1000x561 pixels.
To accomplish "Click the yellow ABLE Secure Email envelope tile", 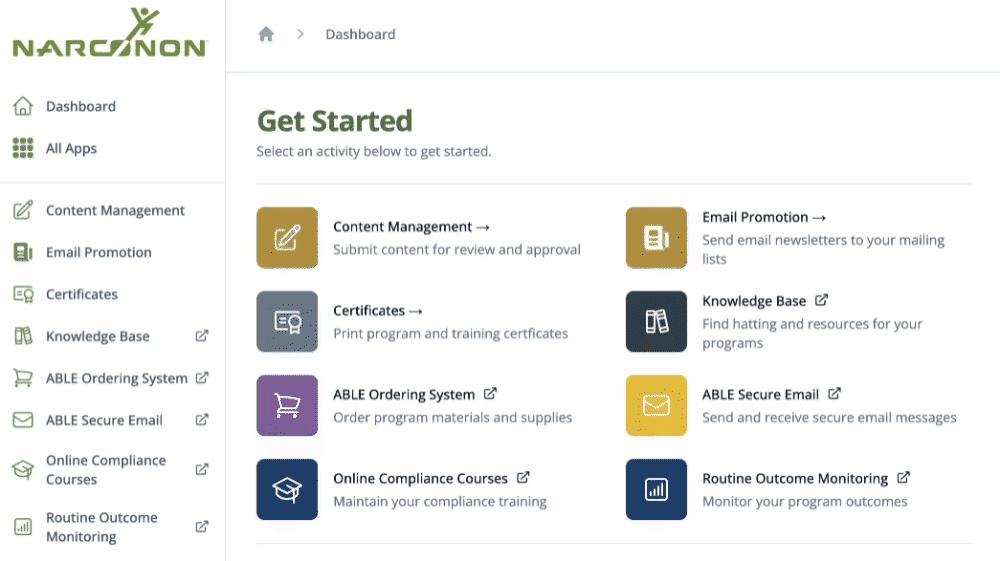I will (x=656, y=405).
